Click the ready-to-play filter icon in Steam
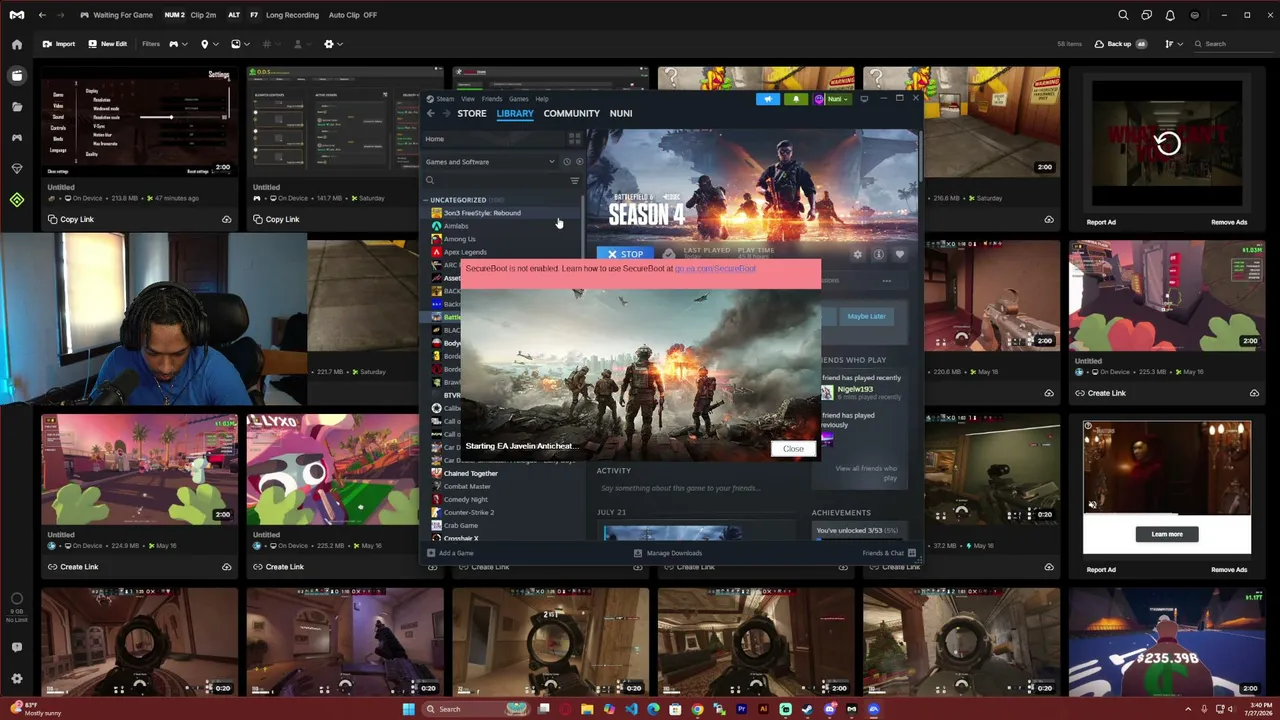Viewport: 1280px width, 720px height. (x=579, y=162)
